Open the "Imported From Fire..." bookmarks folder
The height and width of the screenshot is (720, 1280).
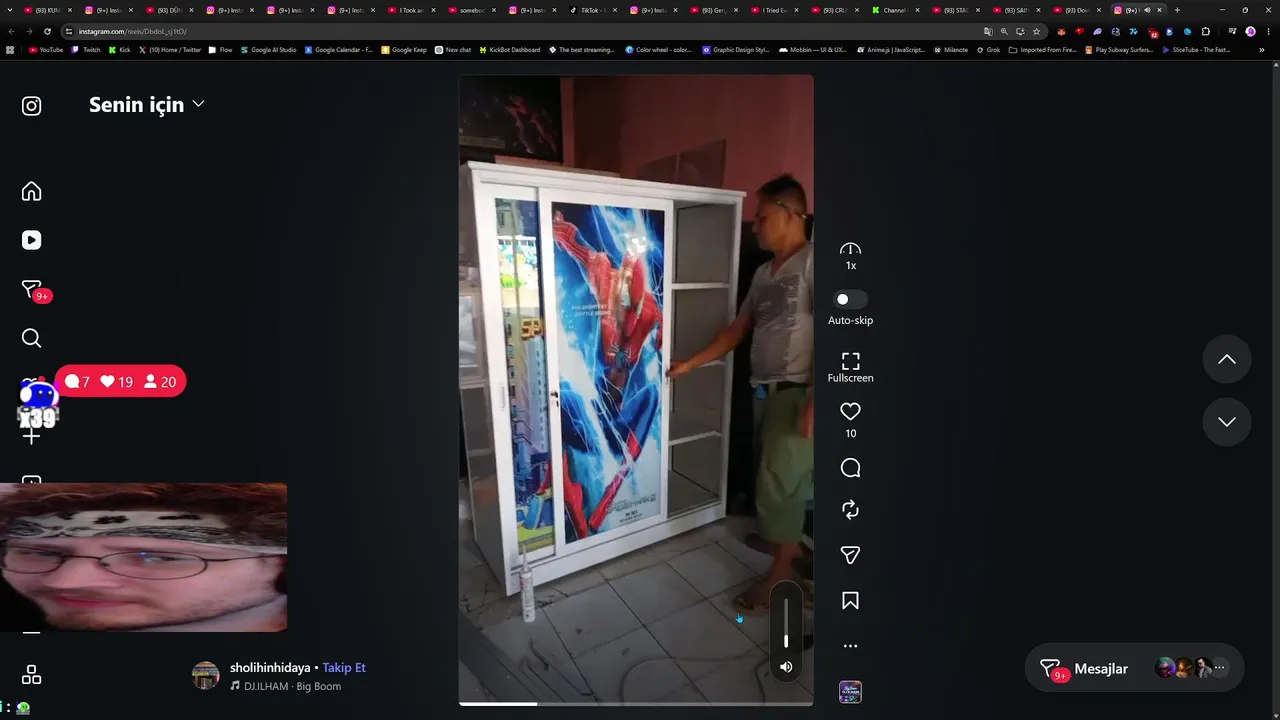click(1043, 50)
